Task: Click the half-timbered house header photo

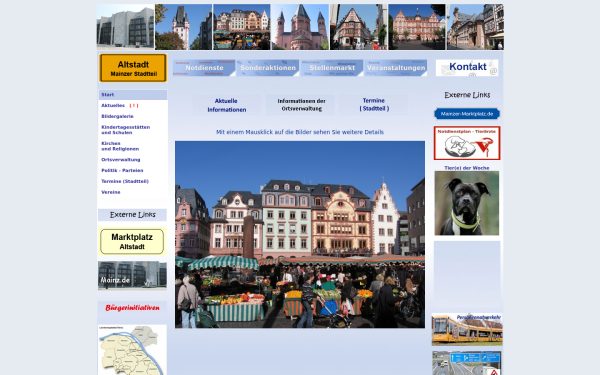Action: click(359, 27)
